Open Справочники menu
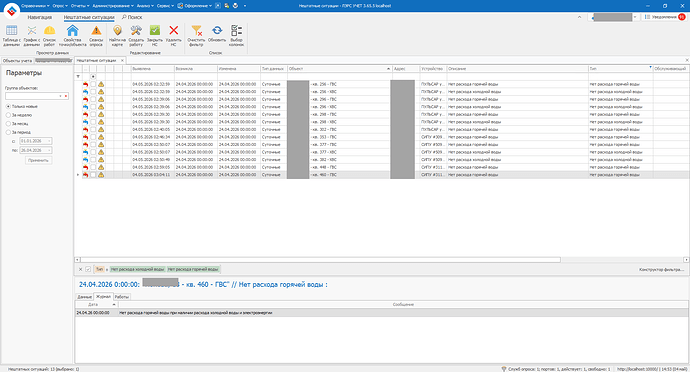Screen dimensions: 690x372 35,6
